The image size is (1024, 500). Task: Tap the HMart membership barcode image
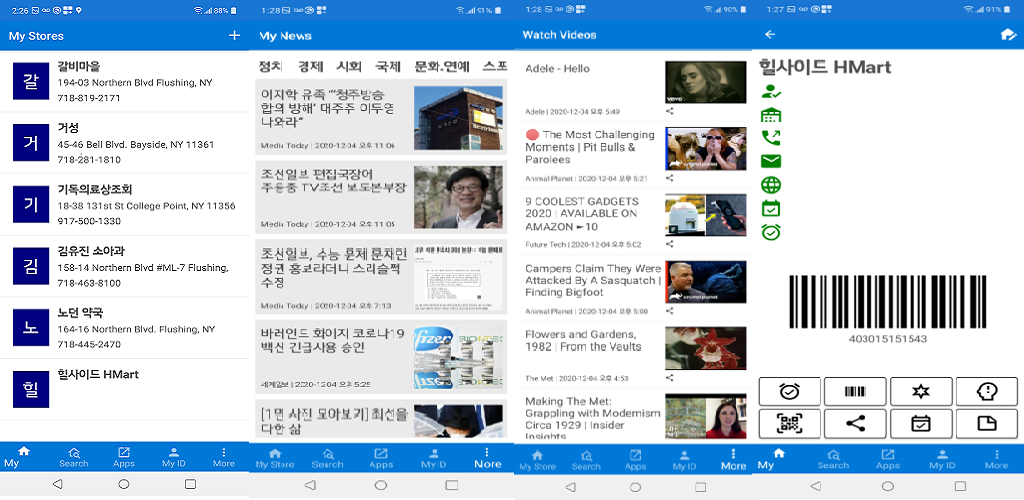click(888, 302)
